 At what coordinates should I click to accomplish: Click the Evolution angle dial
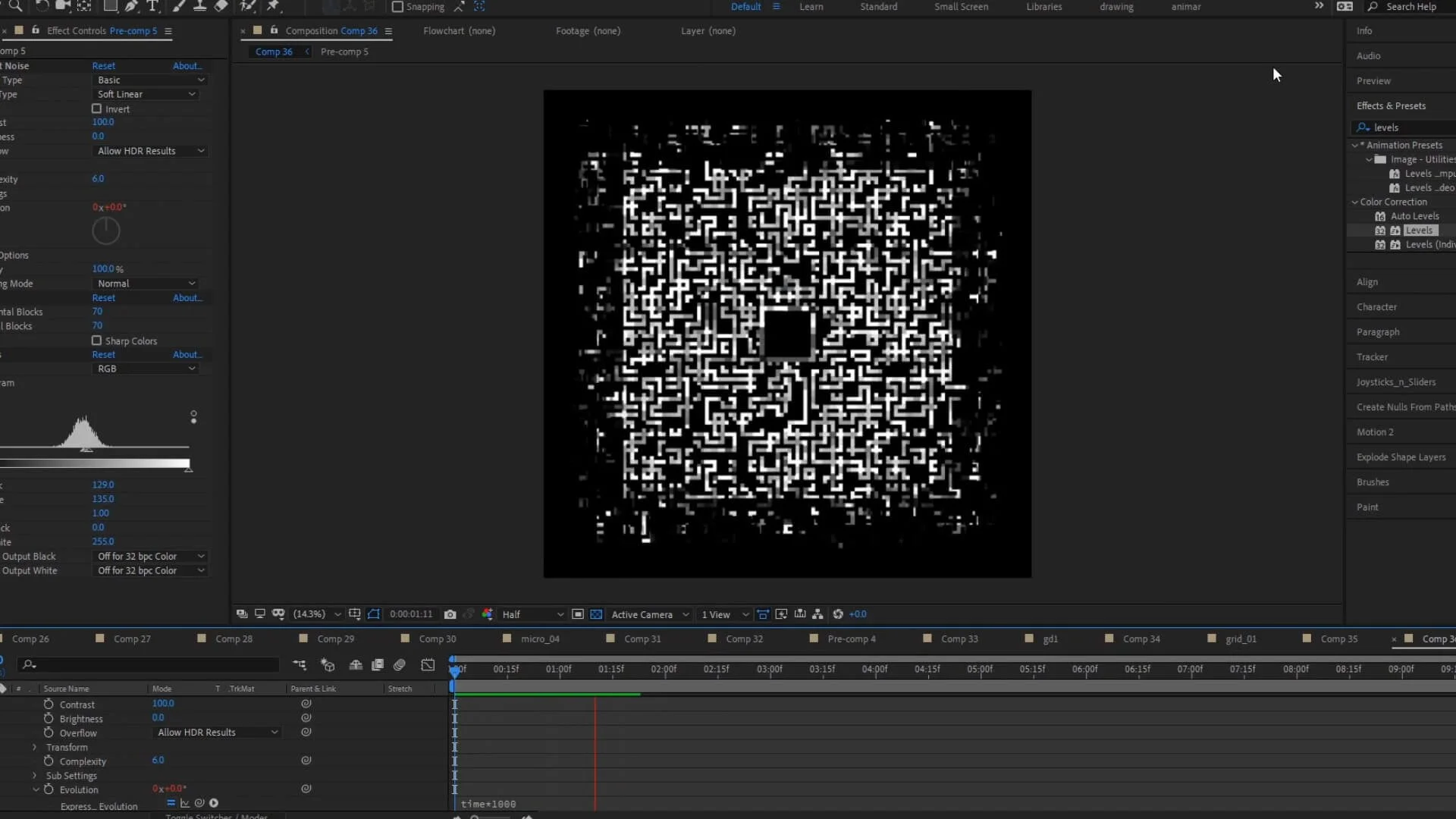[106, 231]
